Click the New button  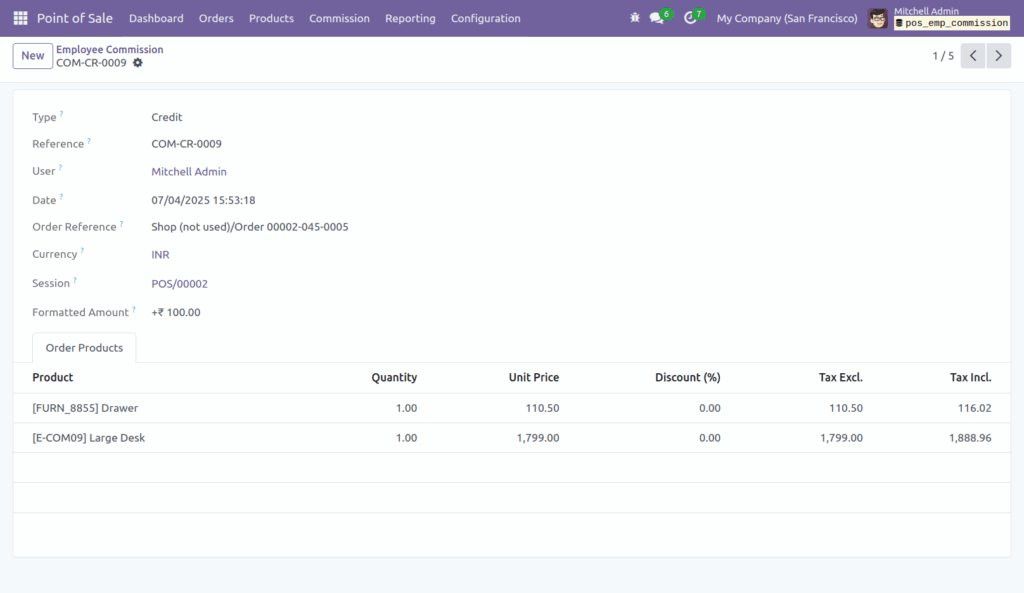[31, 55]
